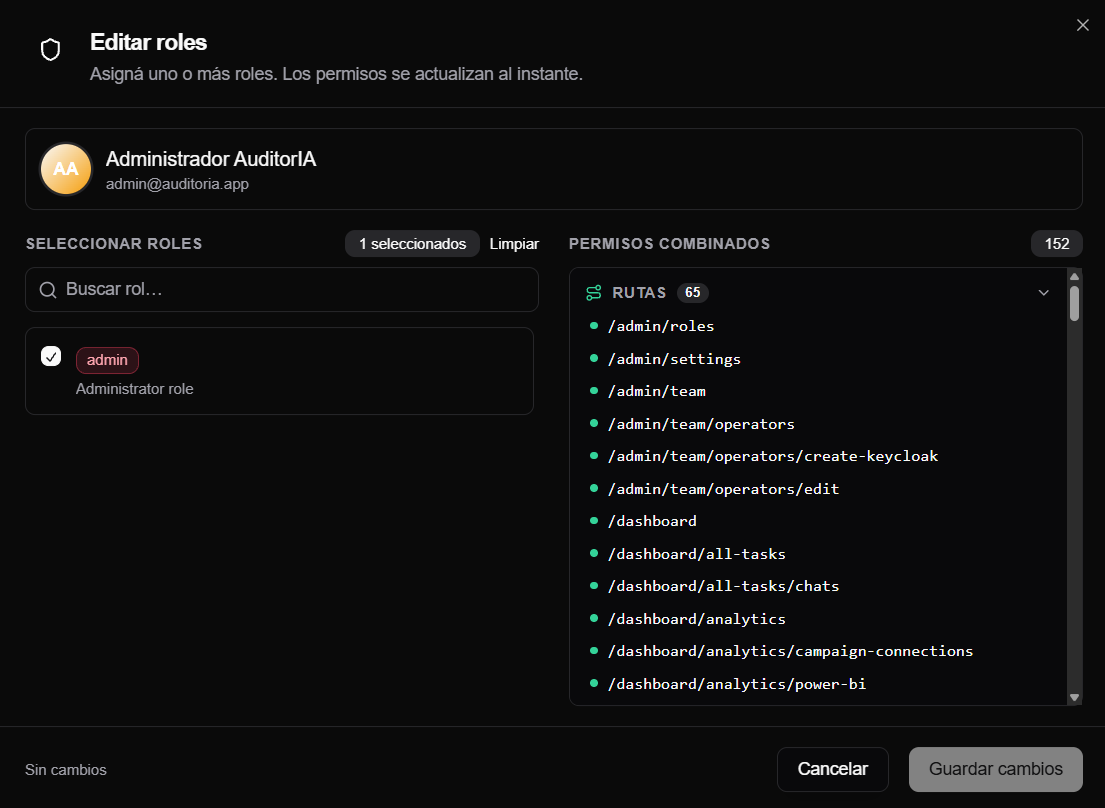Click the Sin cambios status text

point(66,770)
